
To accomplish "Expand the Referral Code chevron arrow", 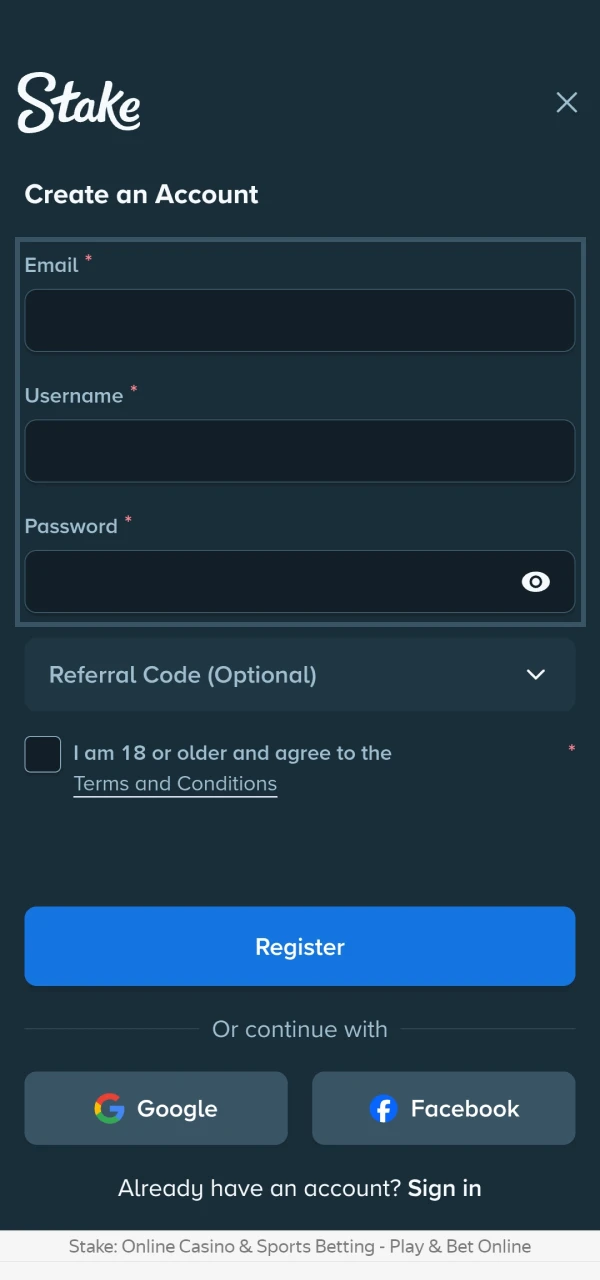I will click(536, 675).
